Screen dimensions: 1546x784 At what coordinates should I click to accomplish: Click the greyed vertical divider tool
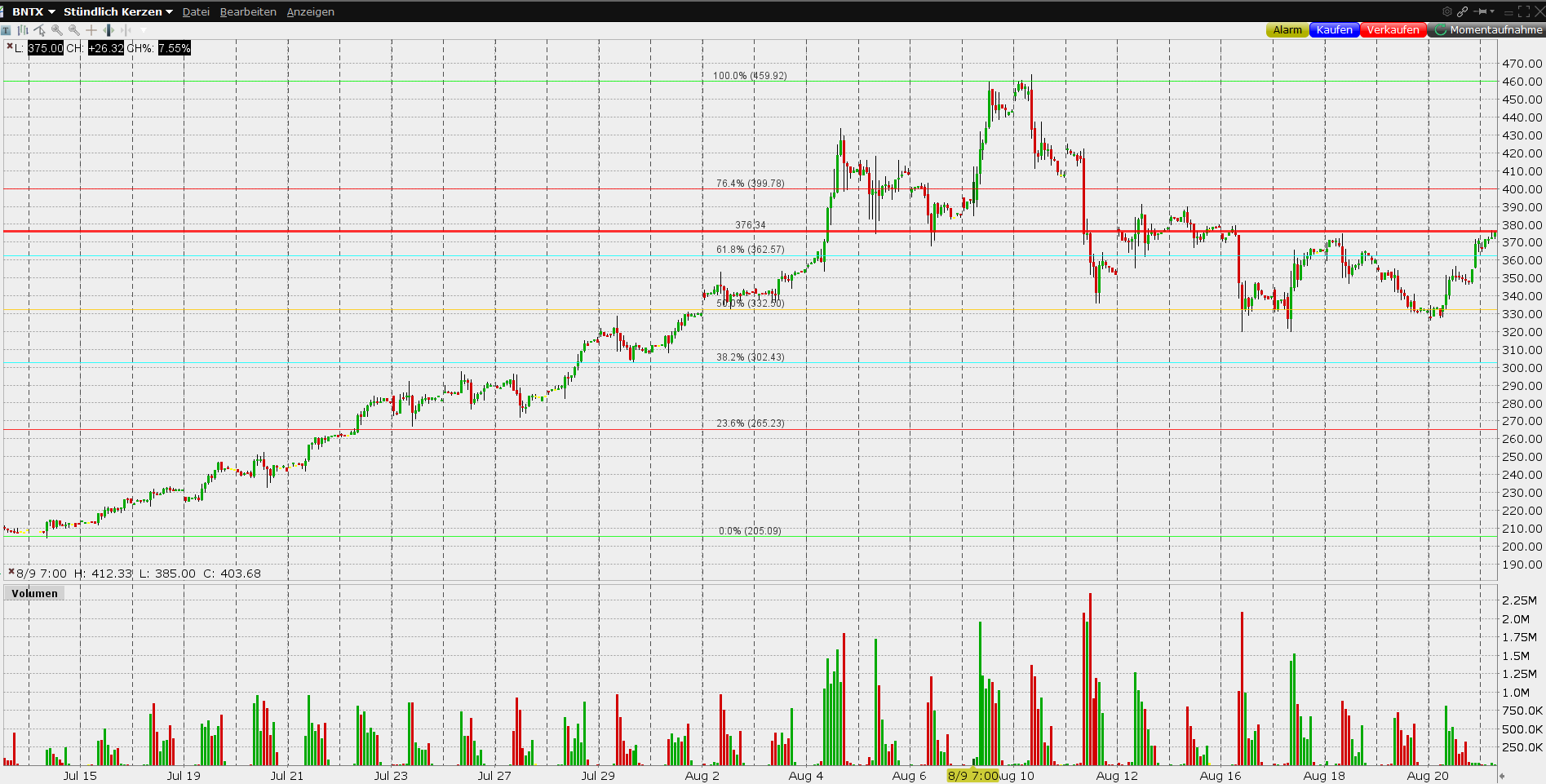point(126,30)
